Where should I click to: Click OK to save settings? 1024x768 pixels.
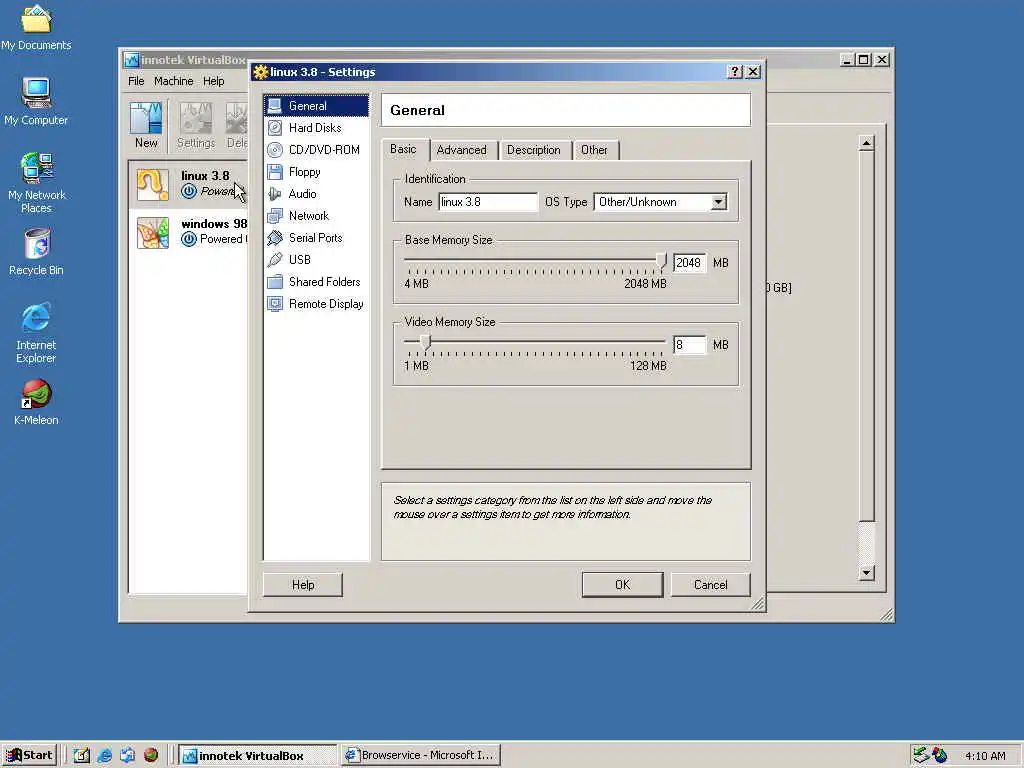coord(622,584)
